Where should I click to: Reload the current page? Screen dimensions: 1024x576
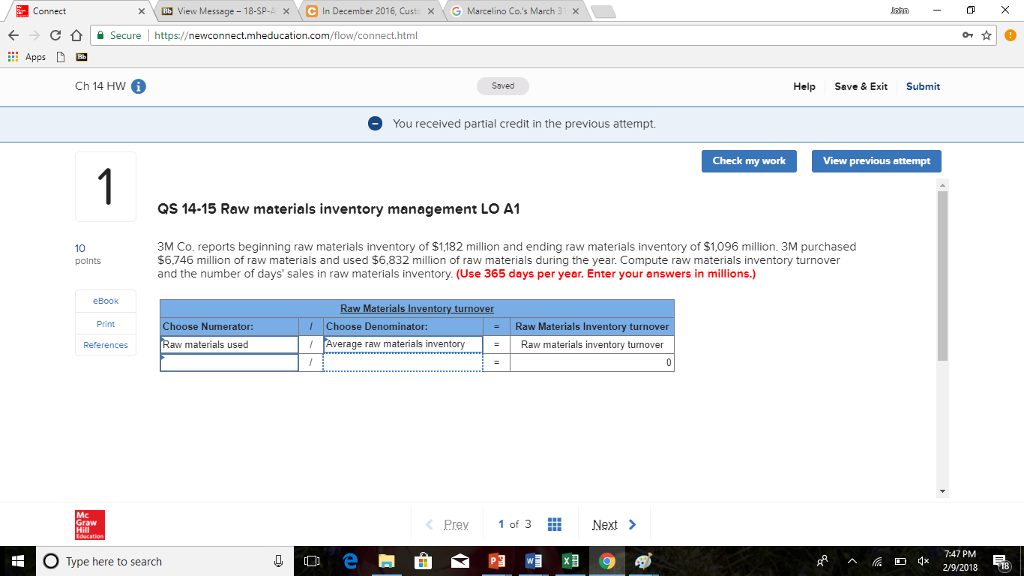point(56,35)
